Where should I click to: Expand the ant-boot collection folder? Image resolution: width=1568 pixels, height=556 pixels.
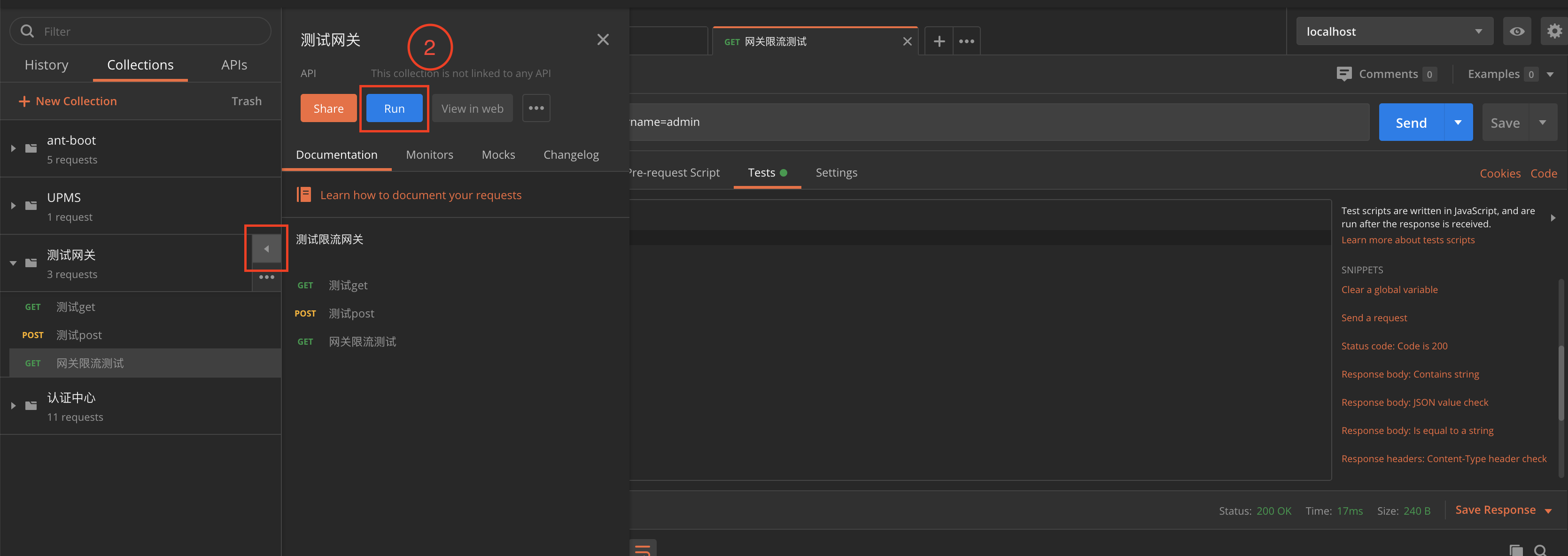[x=14, y=148]
